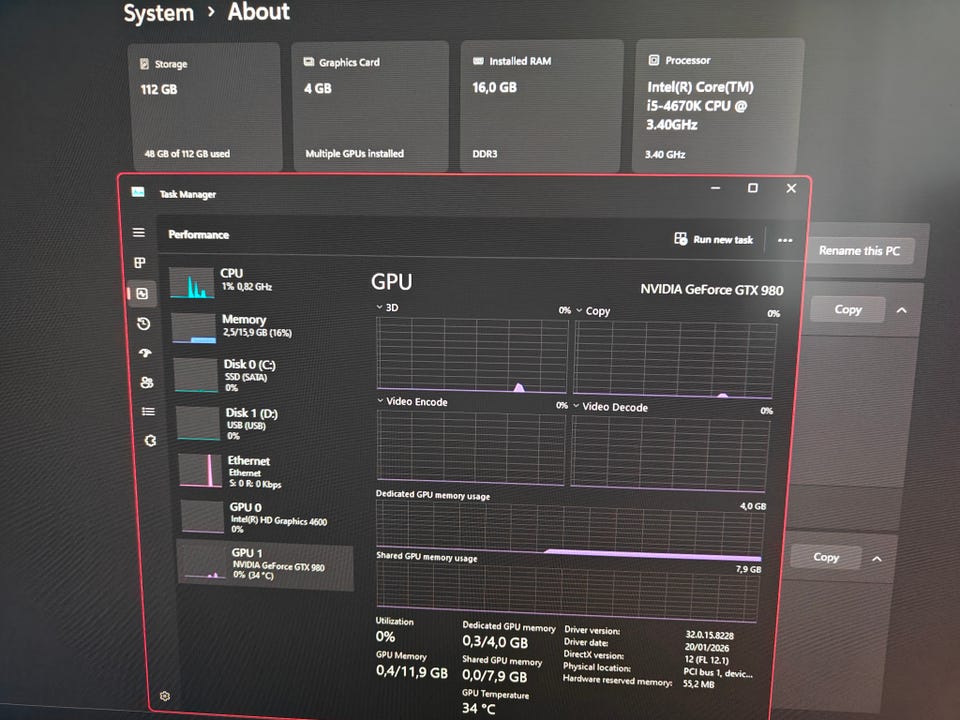The width and height of the screenshot is (960, 720).
Task: Select Memory performance entry
Action: coord(258,327)
